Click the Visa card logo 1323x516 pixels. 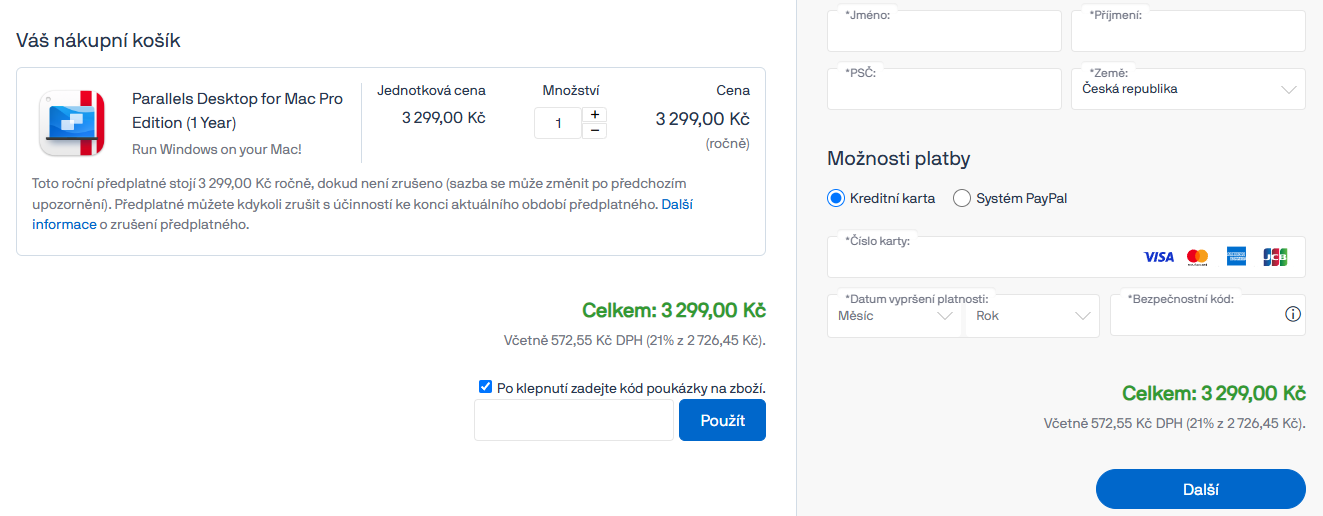1158,257
